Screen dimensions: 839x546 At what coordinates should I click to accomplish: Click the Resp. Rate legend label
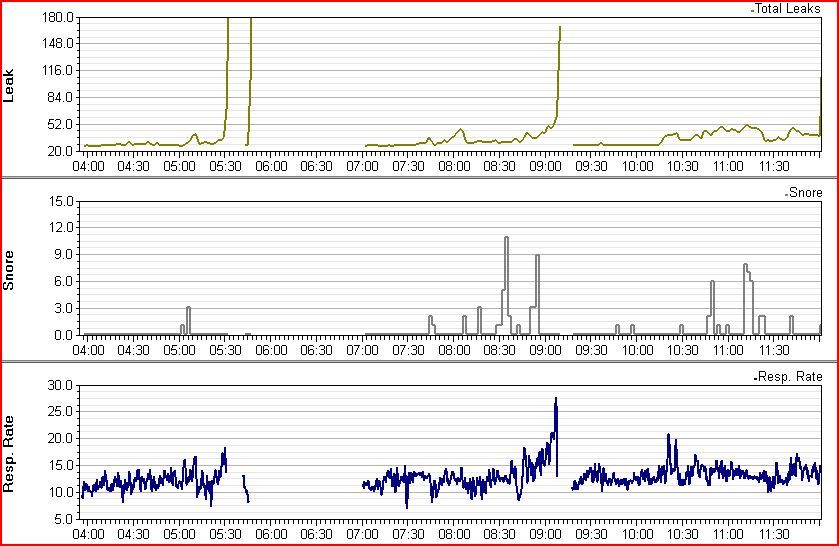(790, 376)
